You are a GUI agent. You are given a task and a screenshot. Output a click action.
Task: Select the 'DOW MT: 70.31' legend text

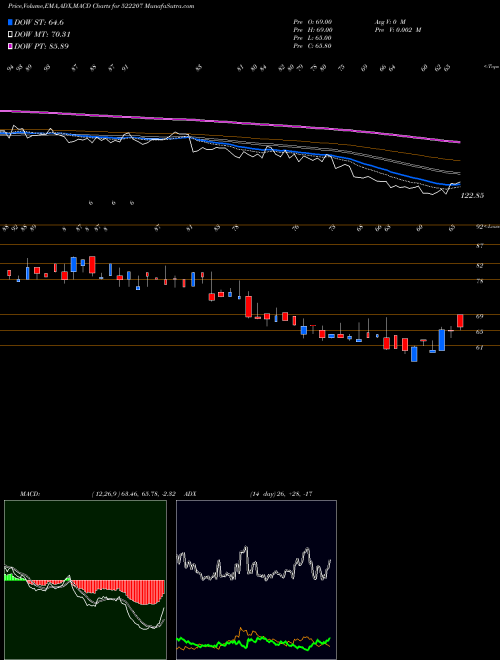[x=42, y=35]
